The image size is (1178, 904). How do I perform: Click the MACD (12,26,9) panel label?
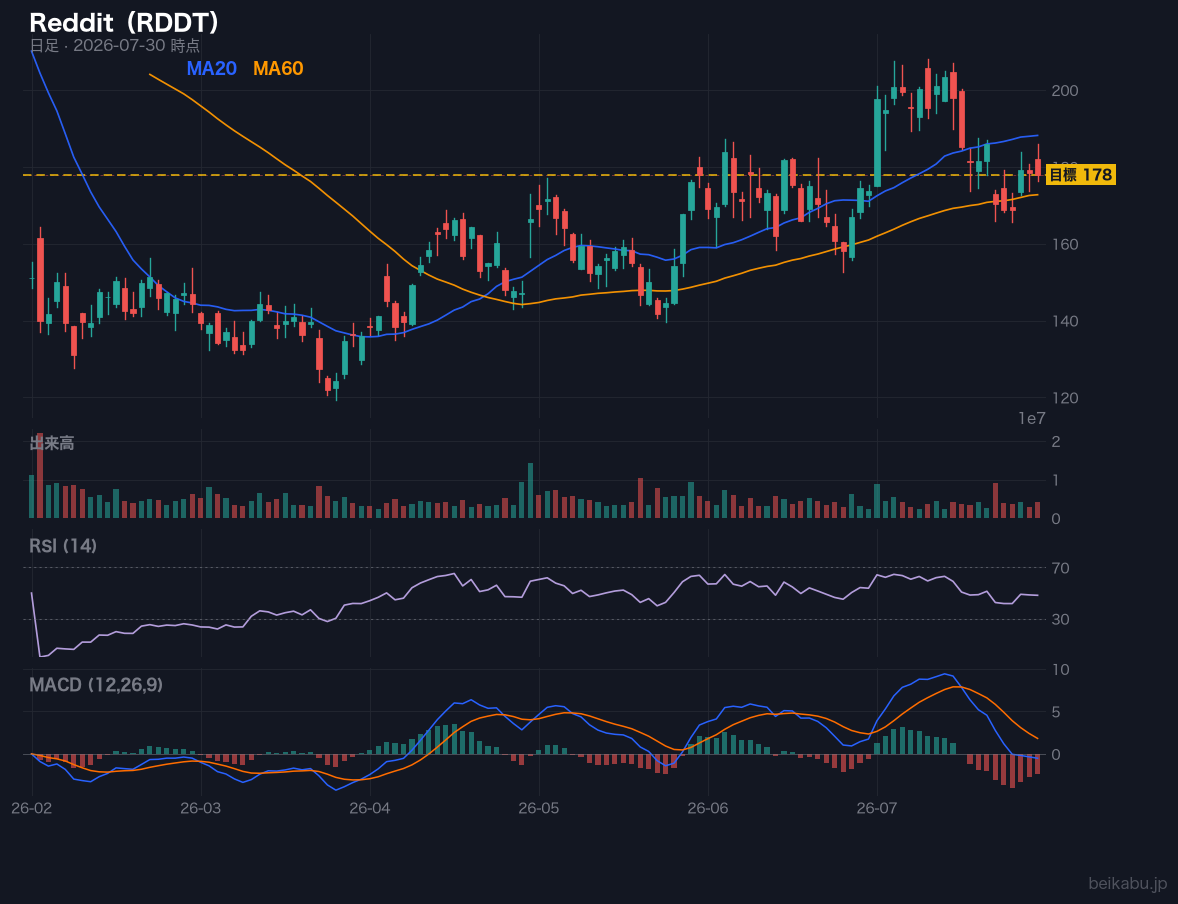coord(96,685)
